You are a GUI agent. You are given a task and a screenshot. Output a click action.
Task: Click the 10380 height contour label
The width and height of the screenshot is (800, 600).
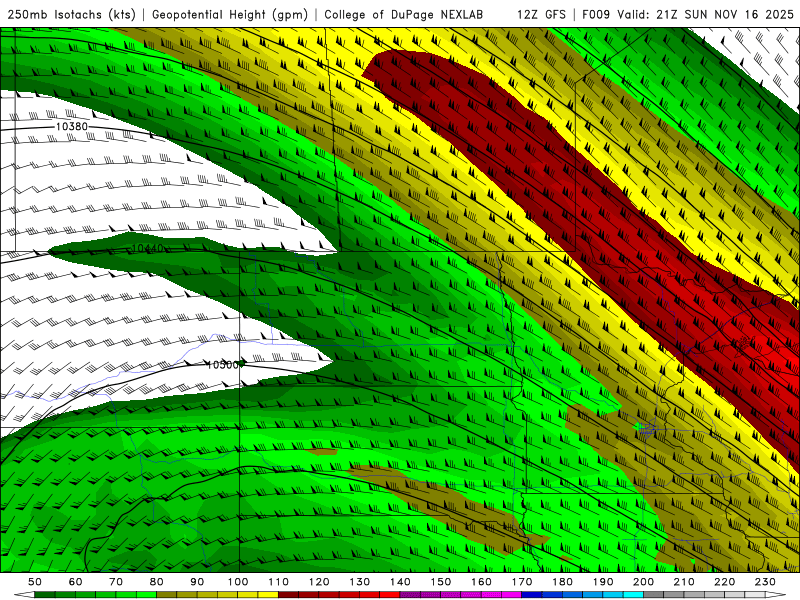point(71,126)
